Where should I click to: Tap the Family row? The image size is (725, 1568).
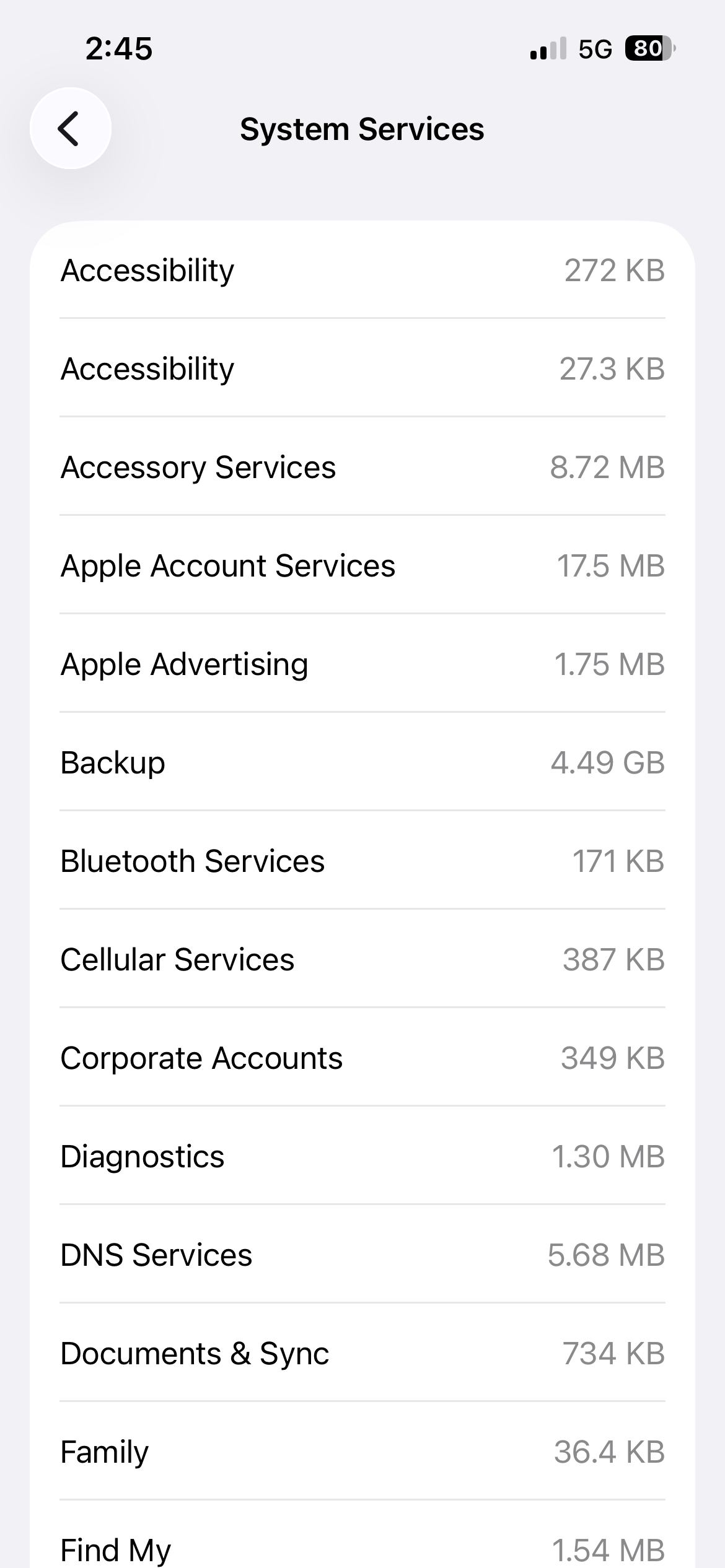click(362, 1452)
